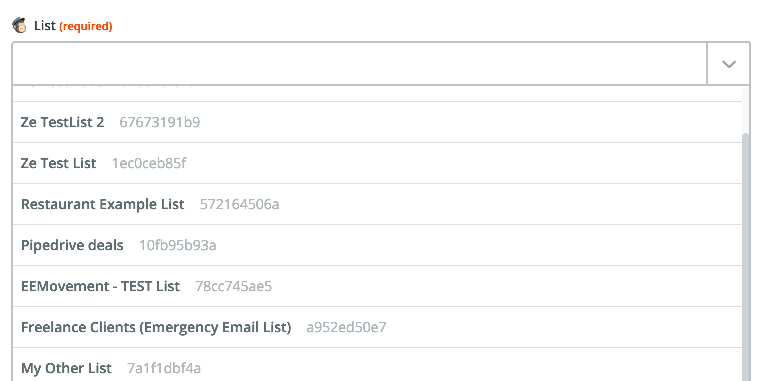Click scrollbar track above the thumb
The height and width of the screenshot is (381, 764).
[746, 110]
